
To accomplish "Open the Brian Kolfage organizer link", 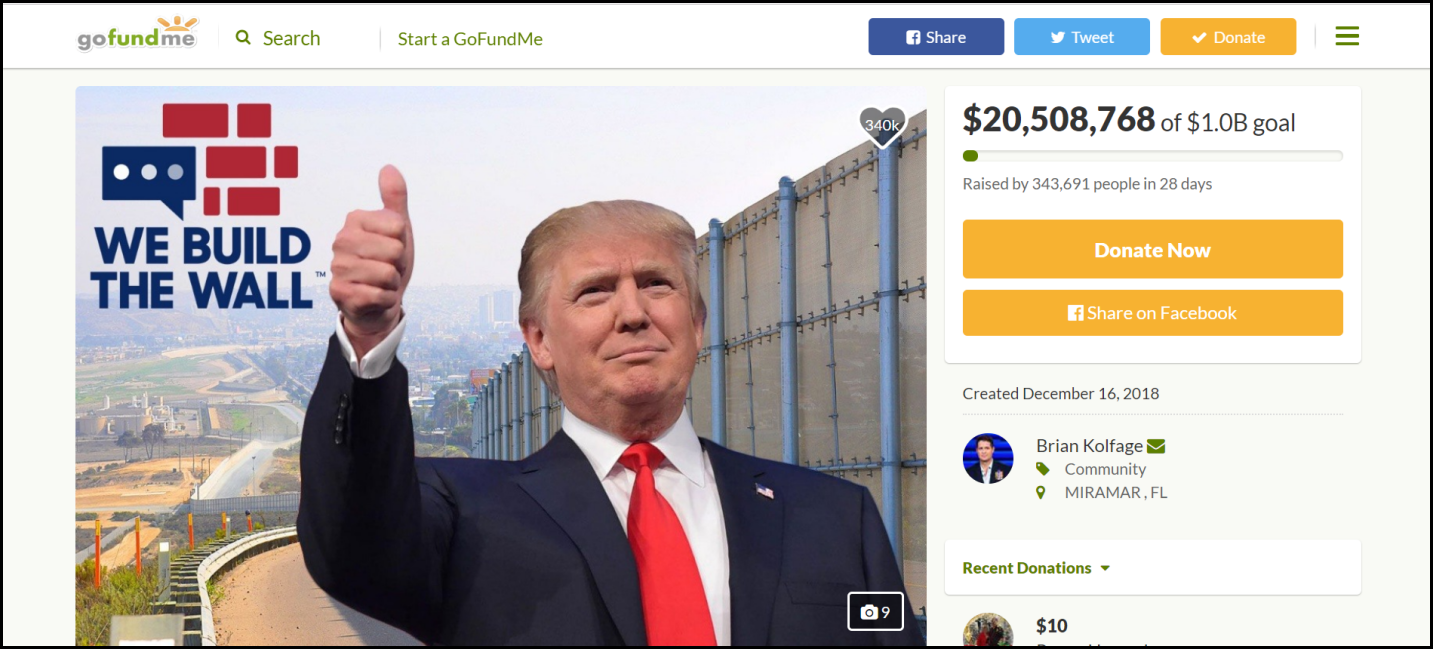I will coord(1089,446).
